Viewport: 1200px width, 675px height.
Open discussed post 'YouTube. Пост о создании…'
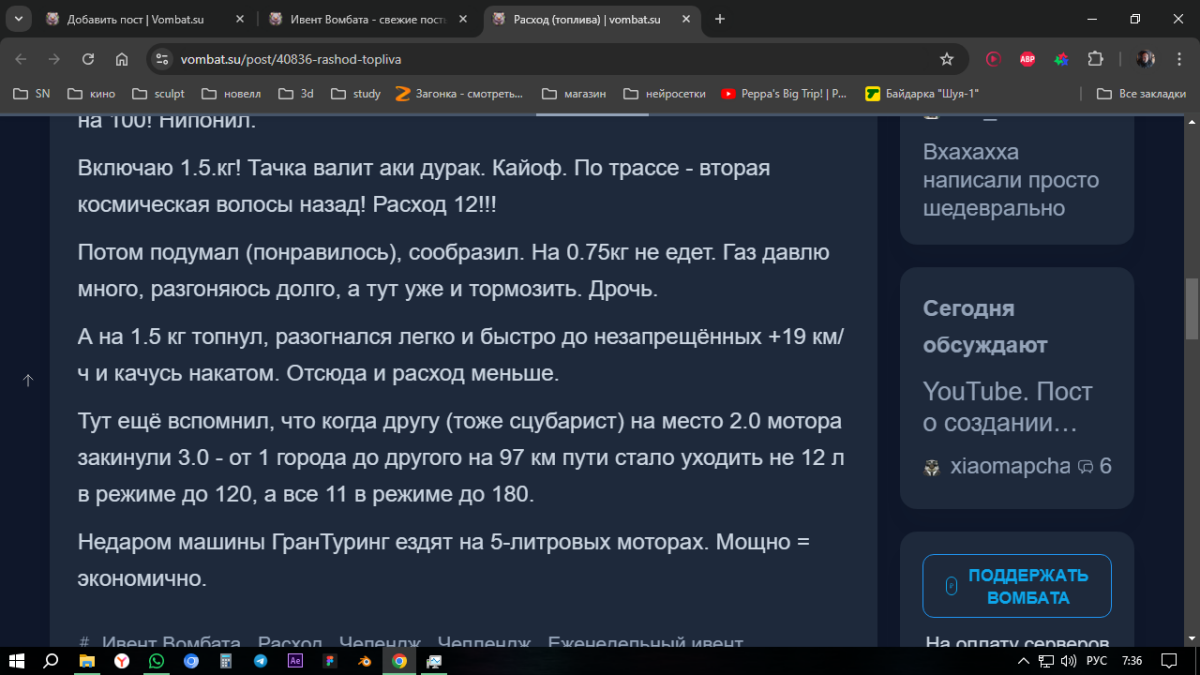click(x=1008, y=407)
